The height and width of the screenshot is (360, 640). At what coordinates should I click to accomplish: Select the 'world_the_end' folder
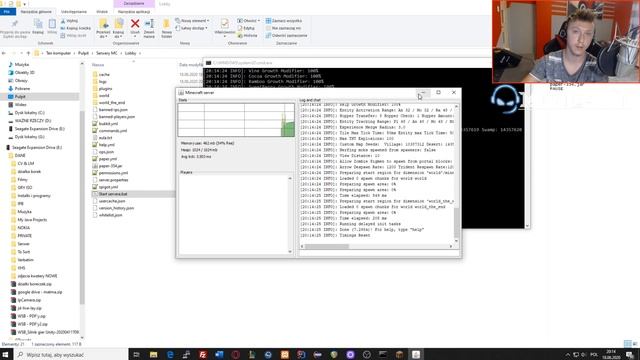pos(112,102)
